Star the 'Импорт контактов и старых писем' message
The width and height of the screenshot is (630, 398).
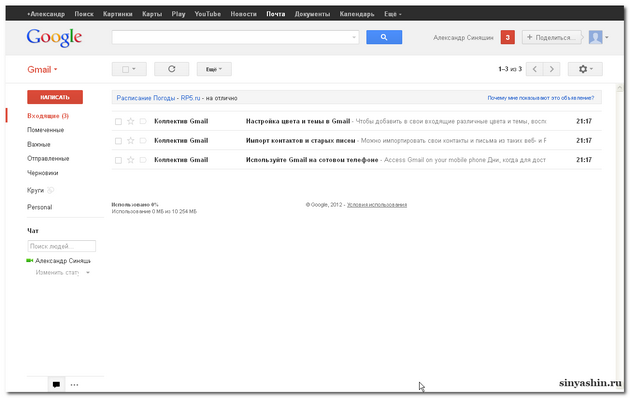(x=131, y=141)
